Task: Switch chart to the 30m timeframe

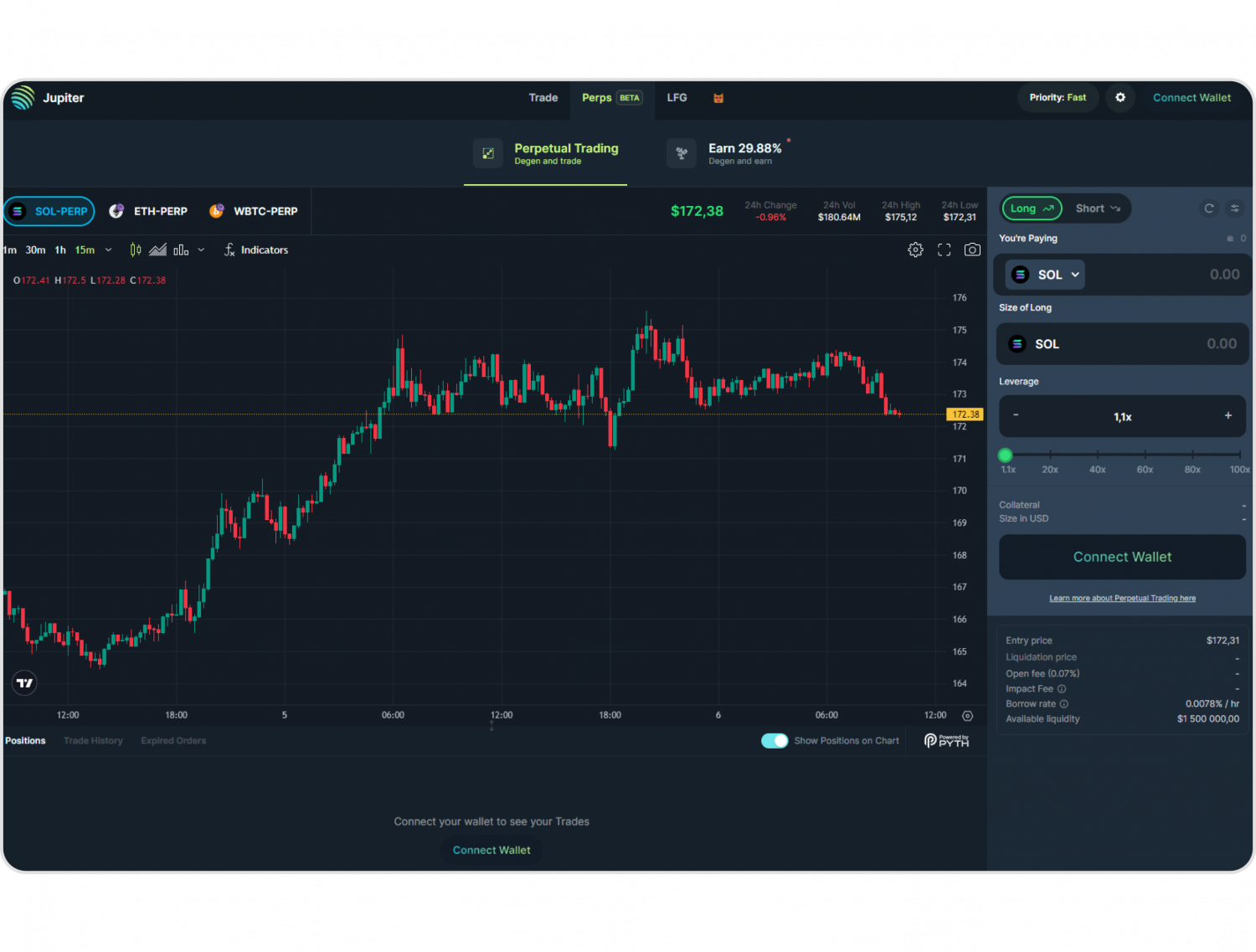Action: click(x=35, y=250)
